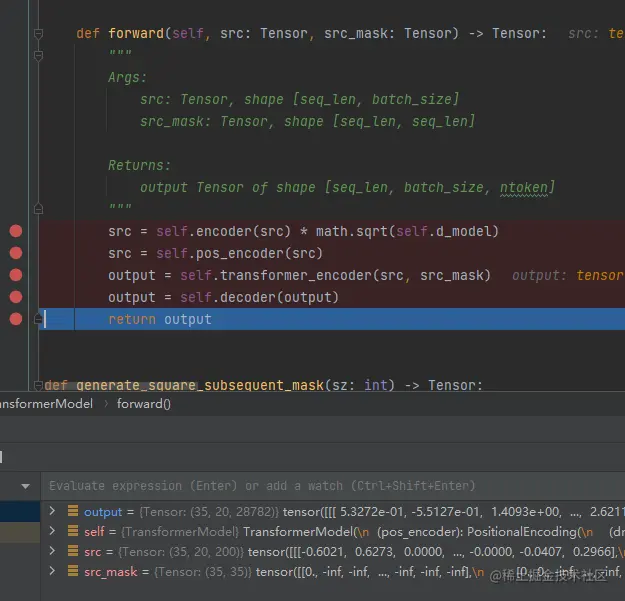Click '{Tensor: (35, 20, 28782)}' output value
Viewport: 625px width, 601px height.
tap(209, 512)
